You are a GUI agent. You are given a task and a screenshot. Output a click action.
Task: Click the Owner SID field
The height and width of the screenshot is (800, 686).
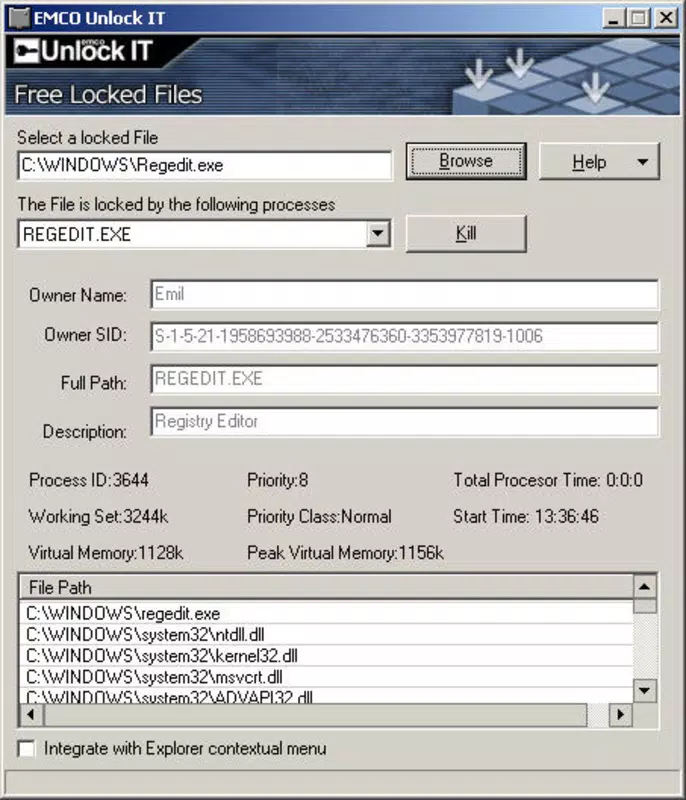pyautogui.click(x=404, y=337)
